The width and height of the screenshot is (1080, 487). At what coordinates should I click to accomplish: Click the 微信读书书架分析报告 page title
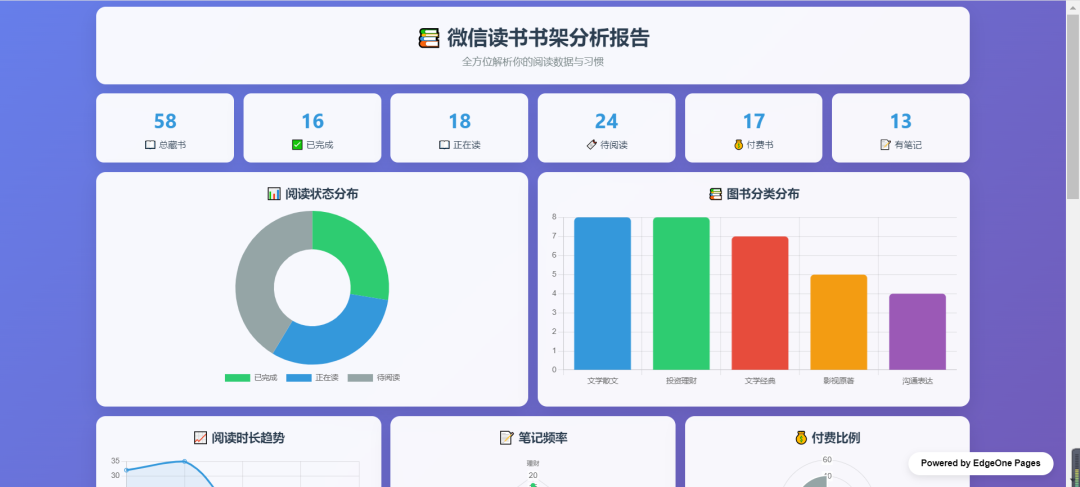pos(548,38)
